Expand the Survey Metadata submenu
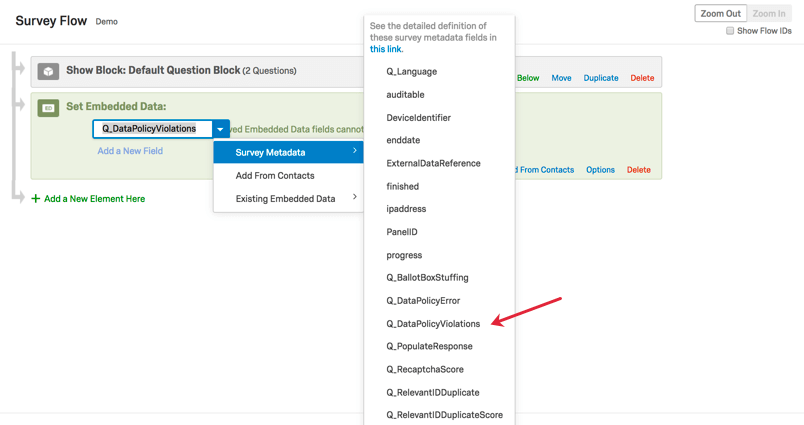804x425 pixels. (288, 152)
